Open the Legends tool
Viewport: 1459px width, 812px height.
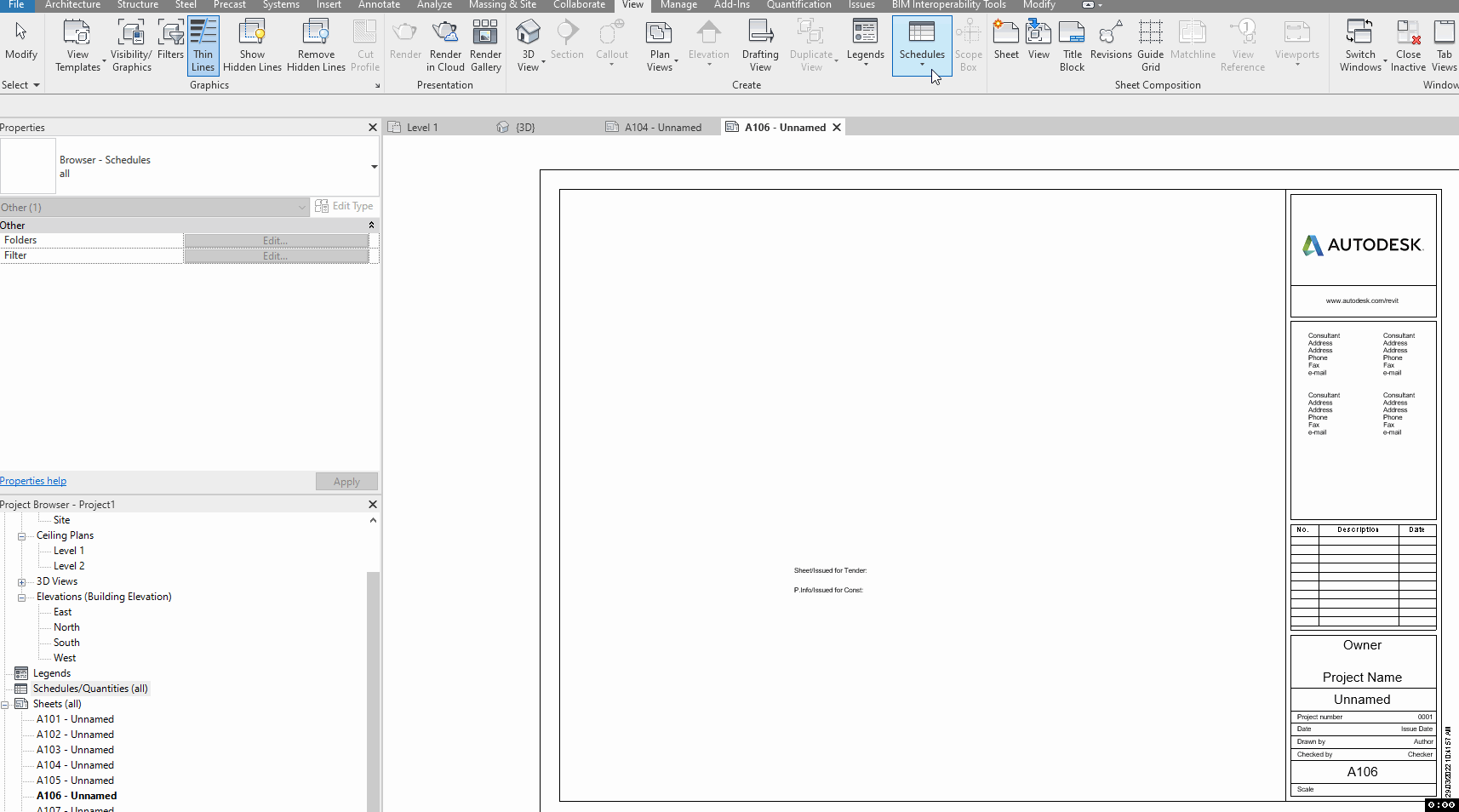[x=865, y=43]
